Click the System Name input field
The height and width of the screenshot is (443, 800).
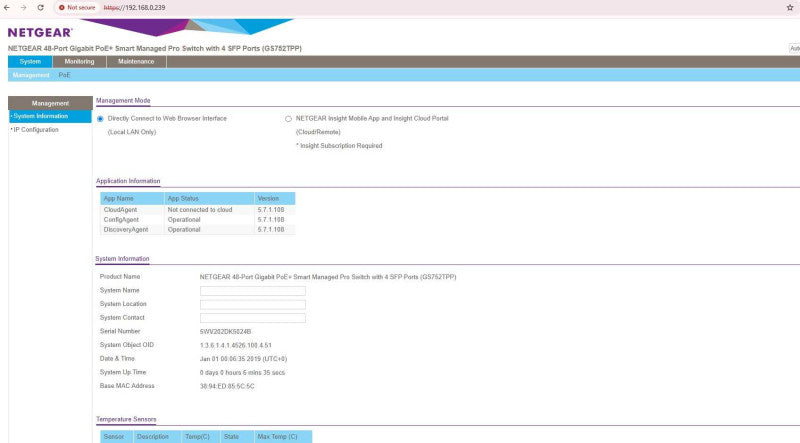point(253,291)
